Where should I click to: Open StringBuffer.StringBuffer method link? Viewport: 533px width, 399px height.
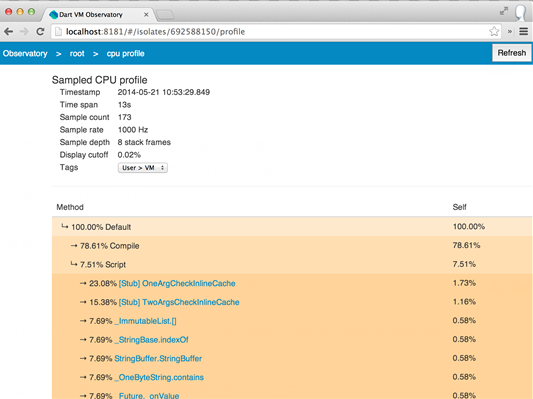tap(158, 359)
